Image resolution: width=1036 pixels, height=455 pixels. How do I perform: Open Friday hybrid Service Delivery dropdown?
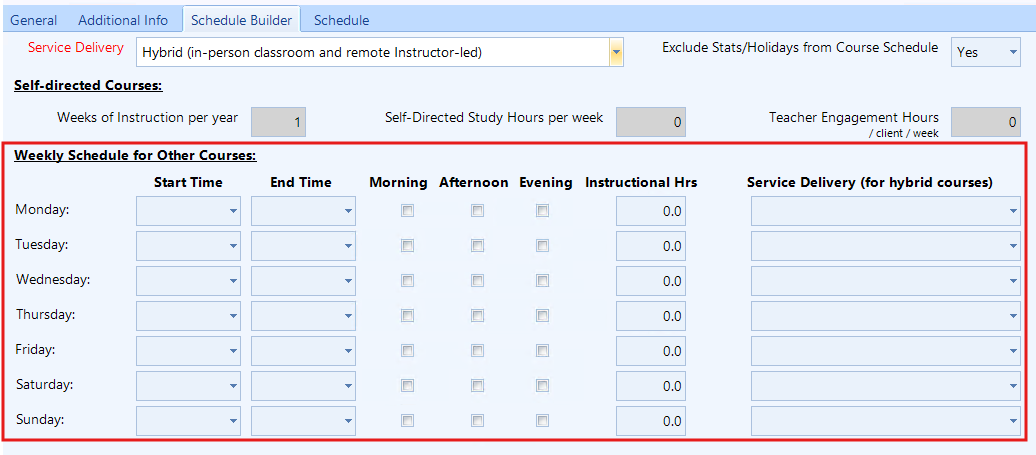(x=886, y=351)
